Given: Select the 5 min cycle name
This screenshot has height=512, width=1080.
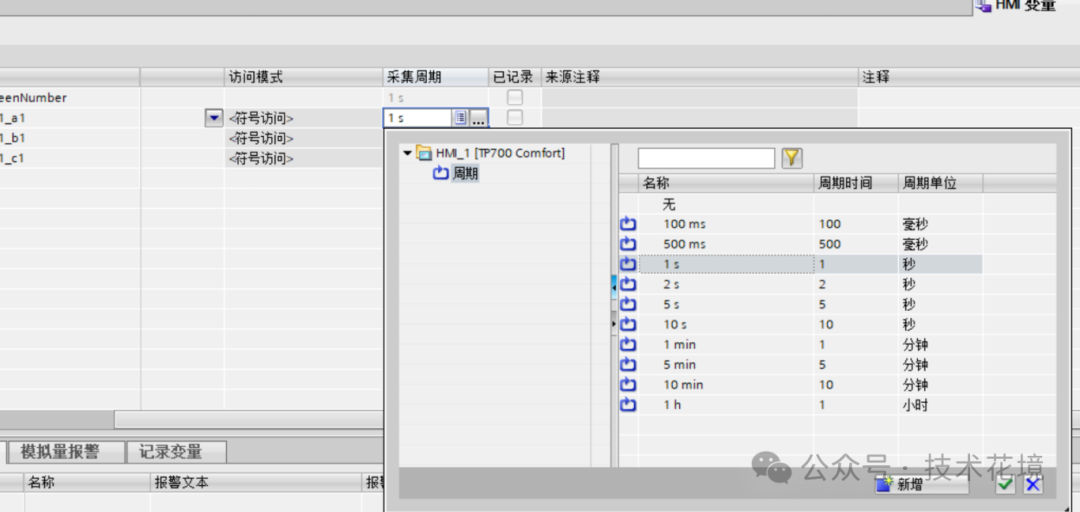Looking at the screenshot, I should (680, 365).
